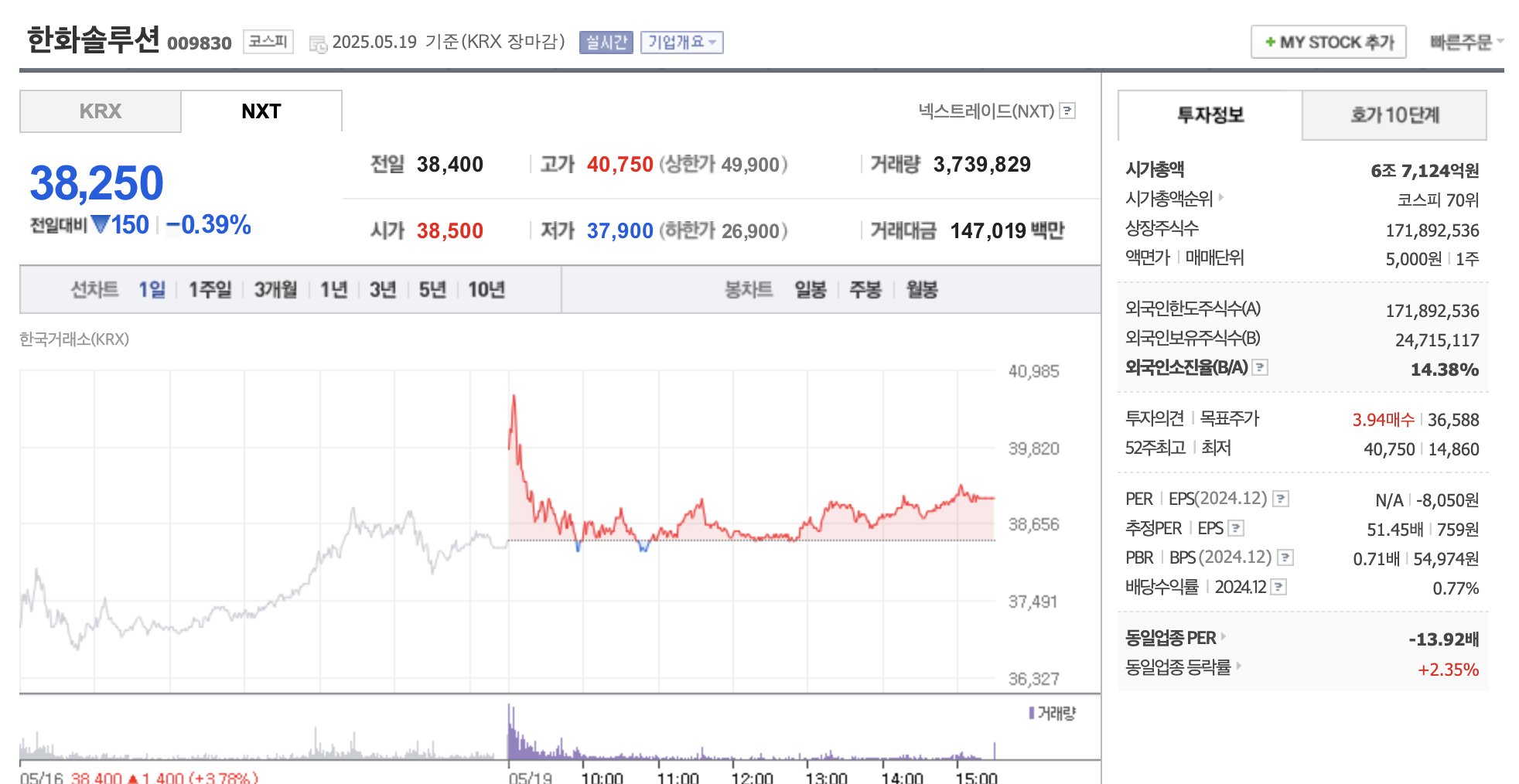Click stock code 009830
Screen dimensions: 1519x784
click(200, 43)
